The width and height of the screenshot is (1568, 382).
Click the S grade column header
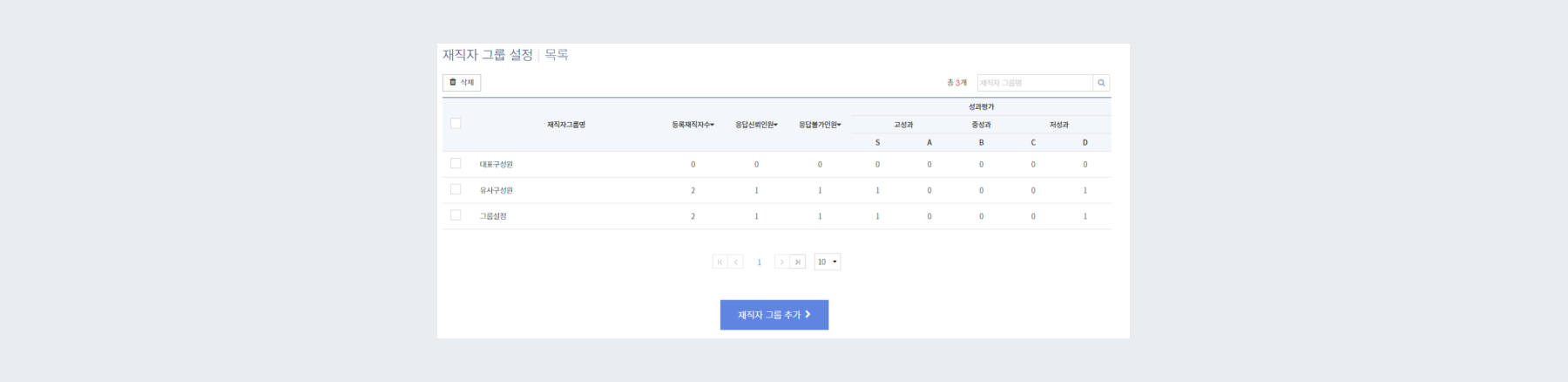pos(877,142)
